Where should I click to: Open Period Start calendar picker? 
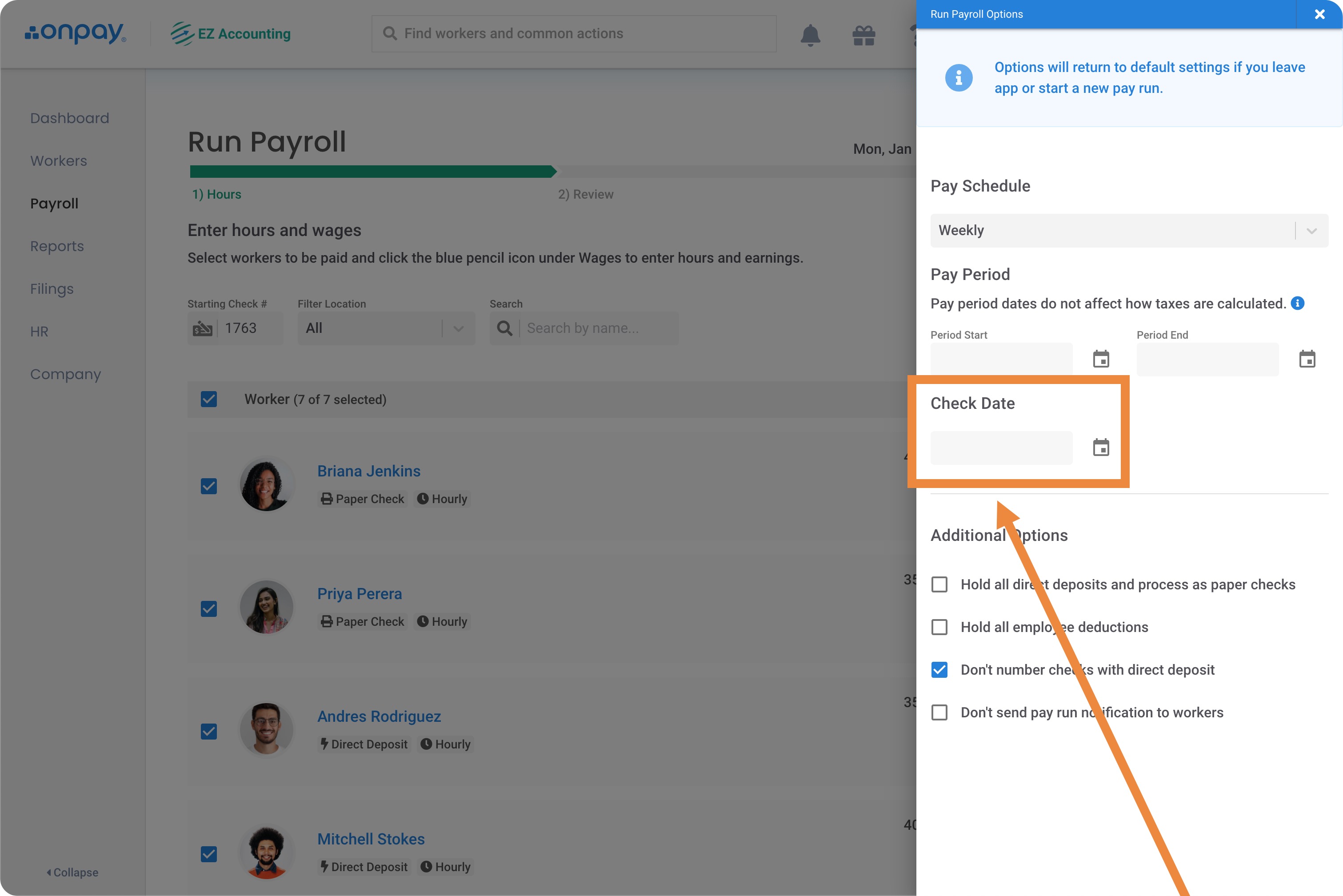click(1100, 360)
